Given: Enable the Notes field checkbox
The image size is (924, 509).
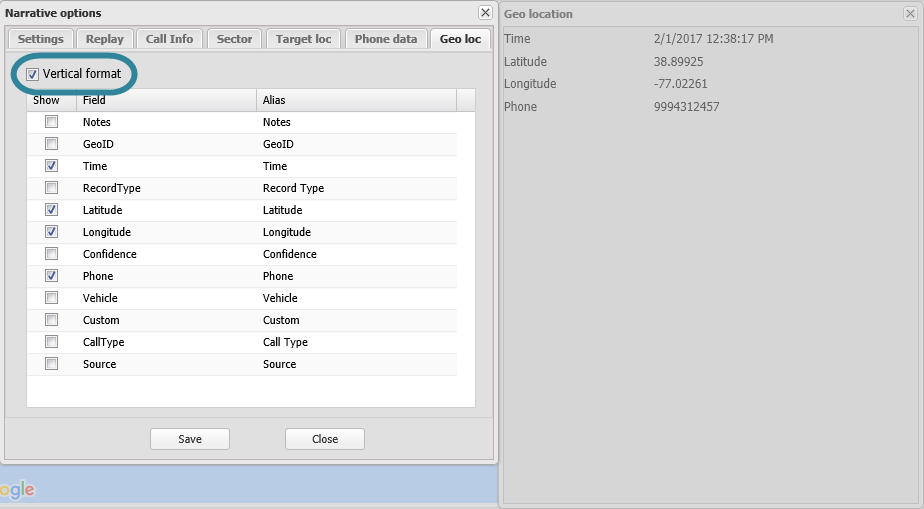Looking at the screenshot, I should click(51, 122).
